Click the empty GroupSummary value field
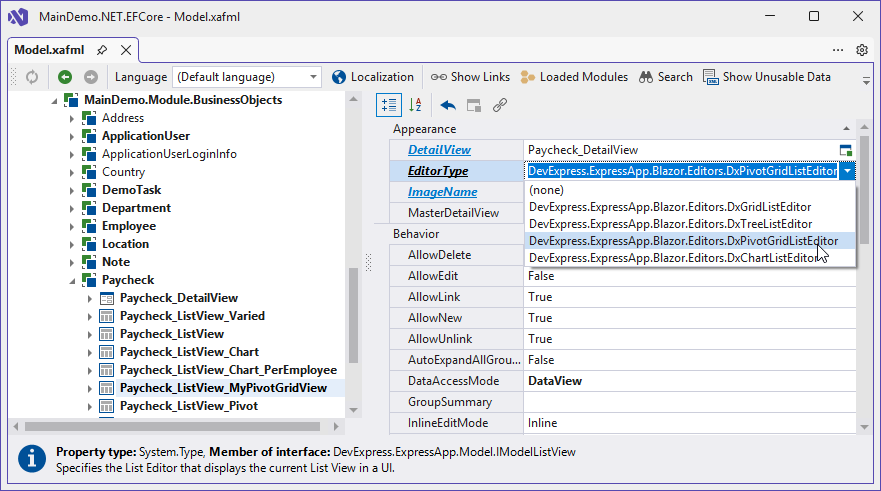Viewport: 881px width, 491px height. pos(689,402)
